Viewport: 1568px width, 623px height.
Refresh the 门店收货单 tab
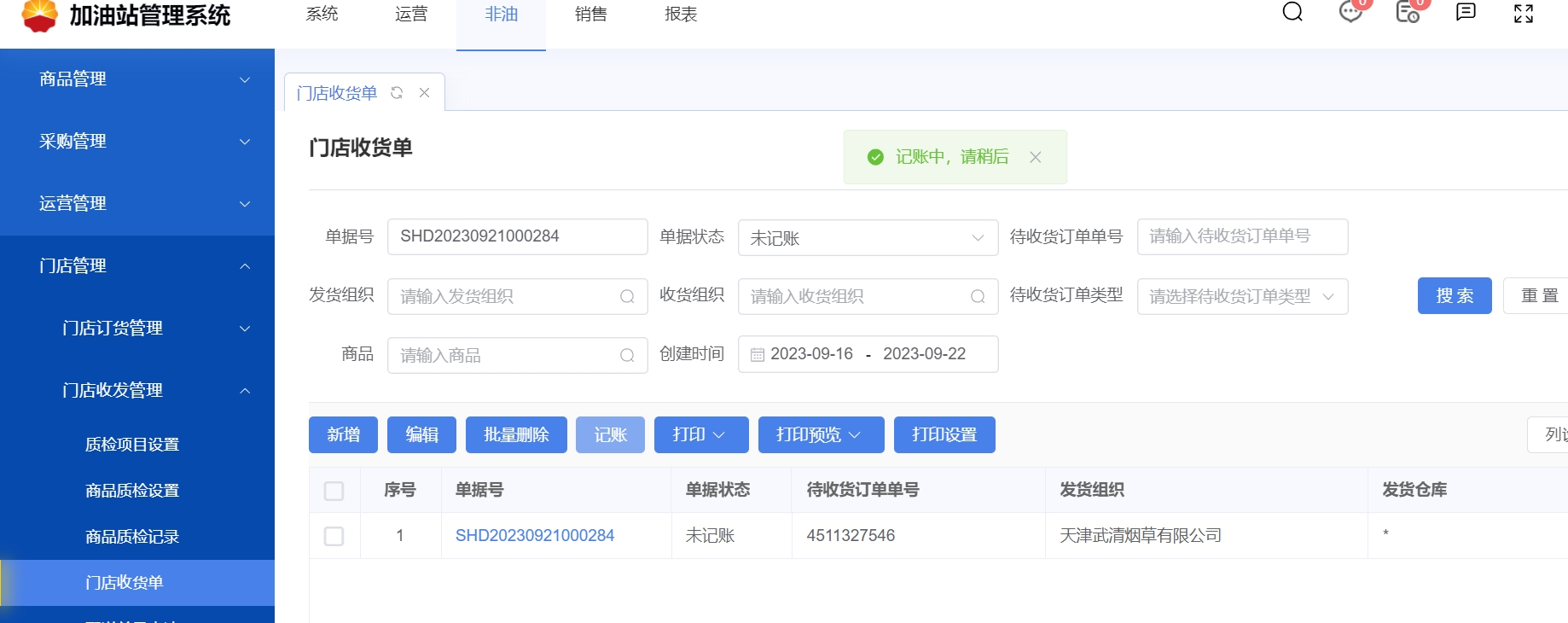[397, 93]
